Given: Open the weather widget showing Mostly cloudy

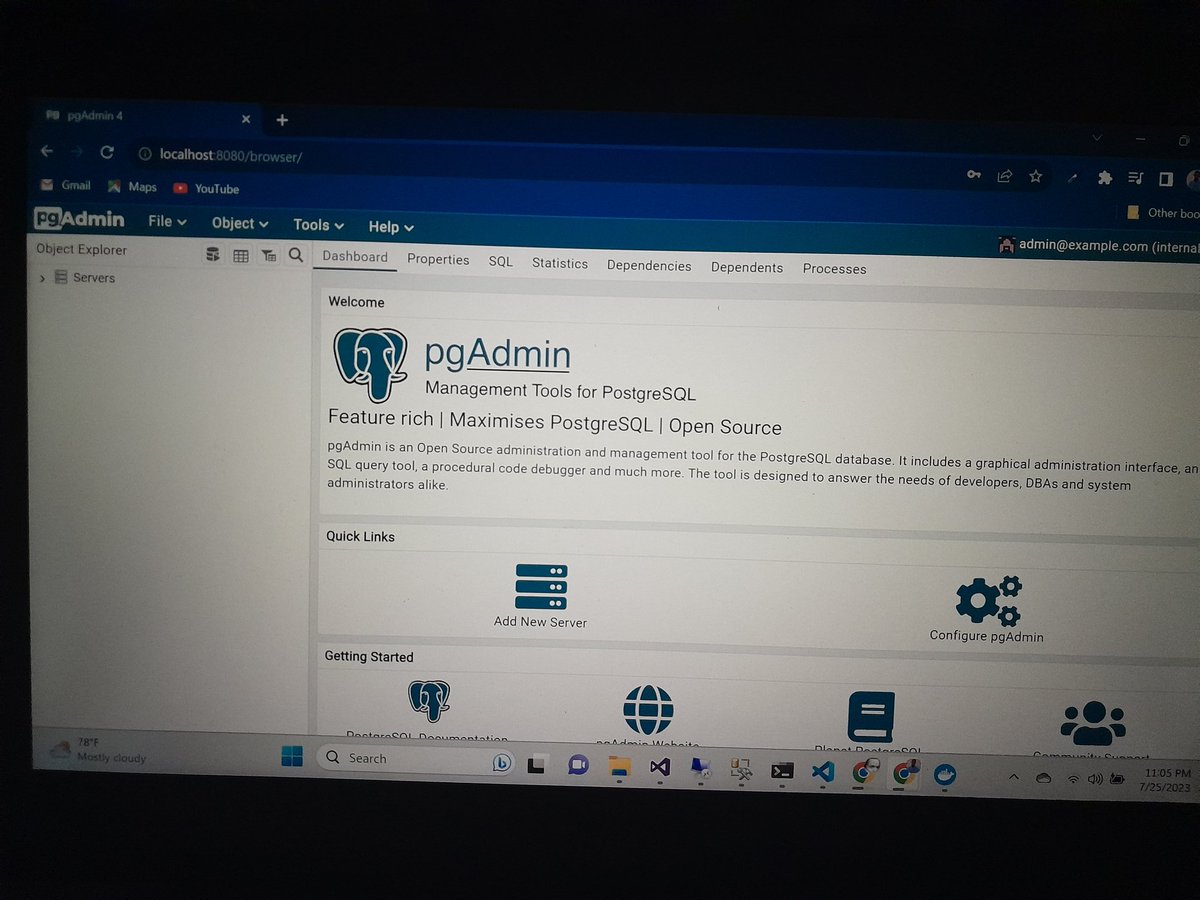Looking at the screenshot, I should [x=97, y=750].
